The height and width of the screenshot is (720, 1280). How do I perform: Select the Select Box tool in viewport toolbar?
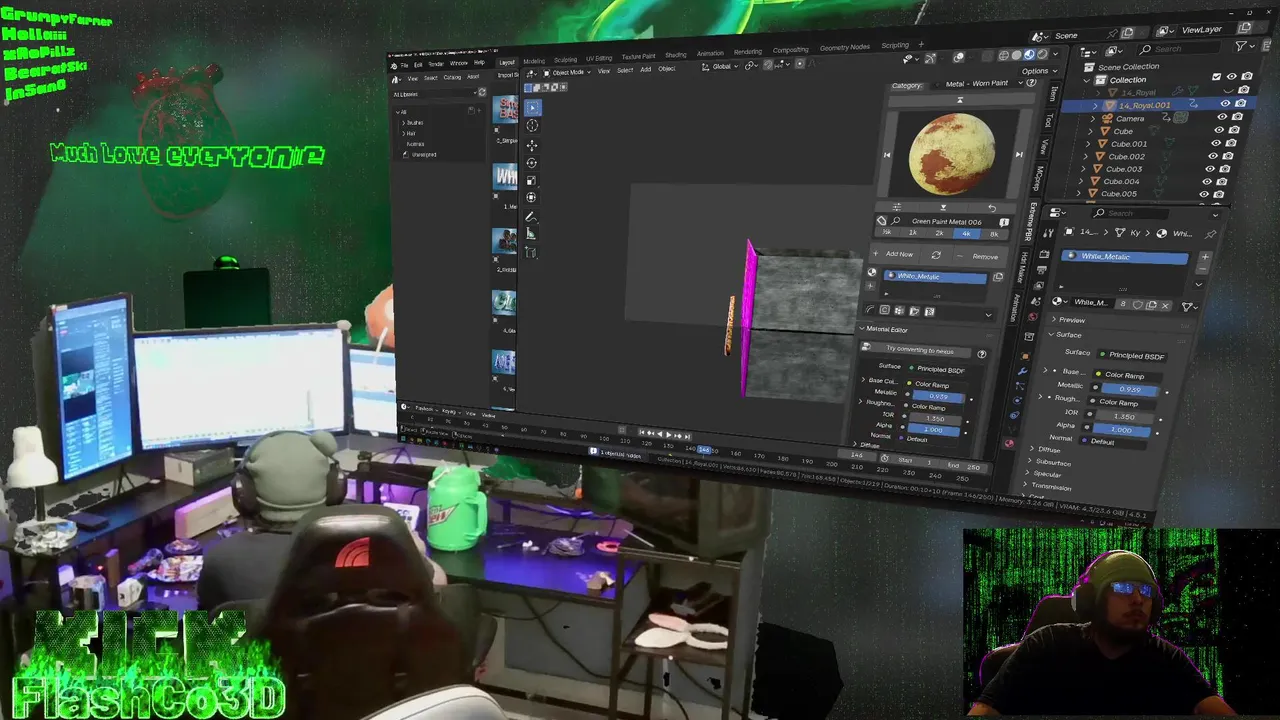click(x=532, y=108)
